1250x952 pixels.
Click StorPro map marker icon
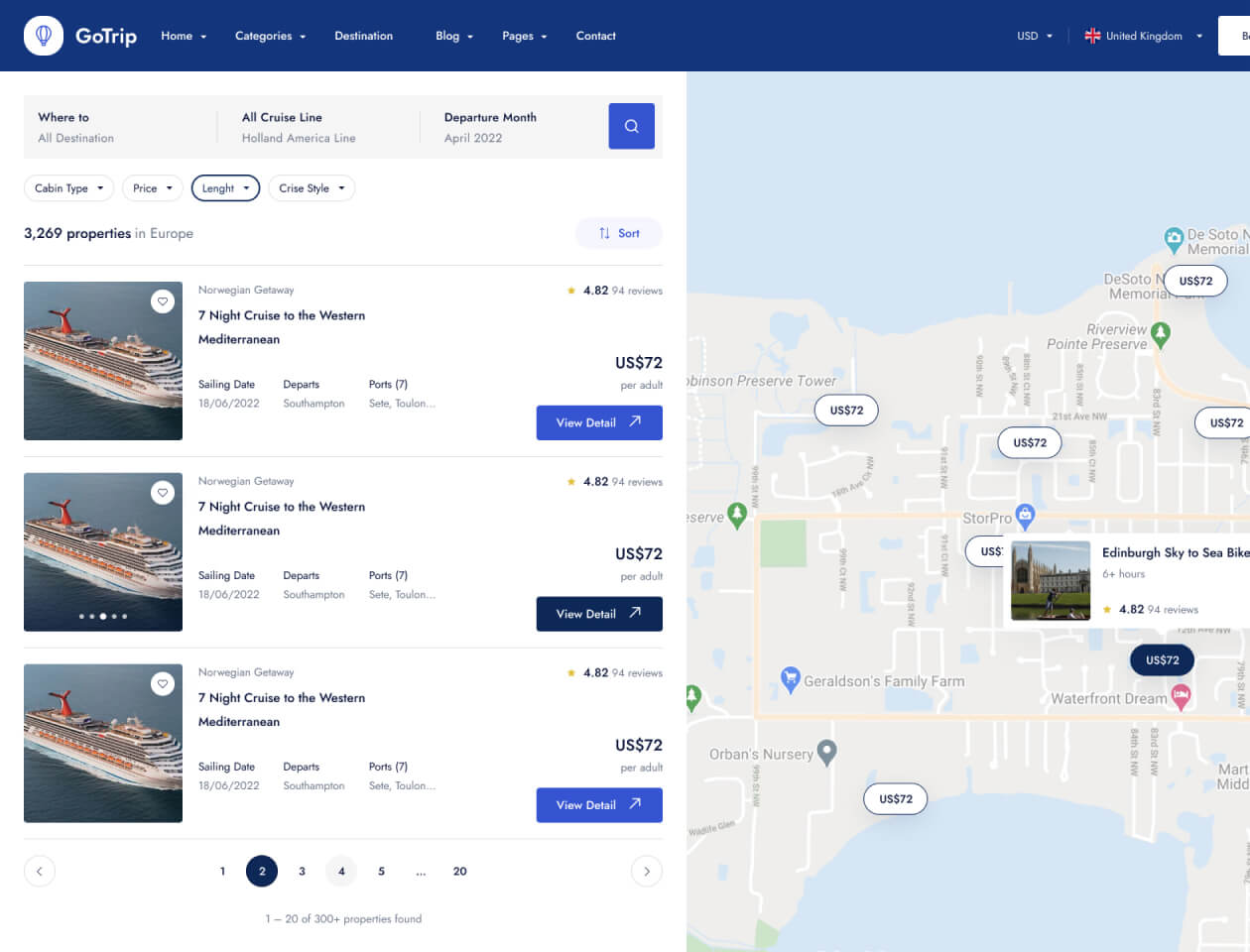(x=1025, y=515)
